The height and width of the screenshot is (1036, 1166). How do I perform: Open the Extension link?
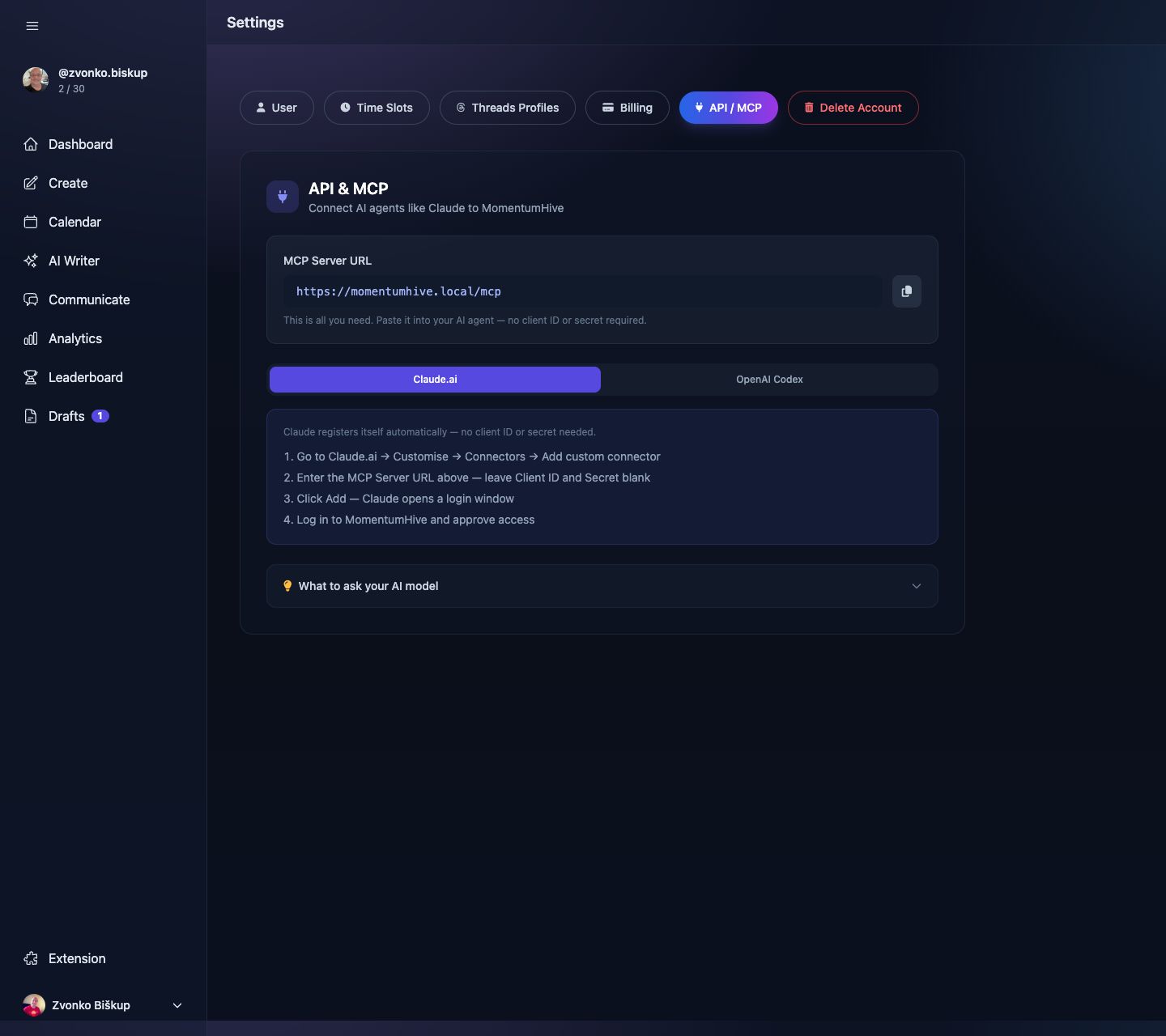click(x=77, y=958)
